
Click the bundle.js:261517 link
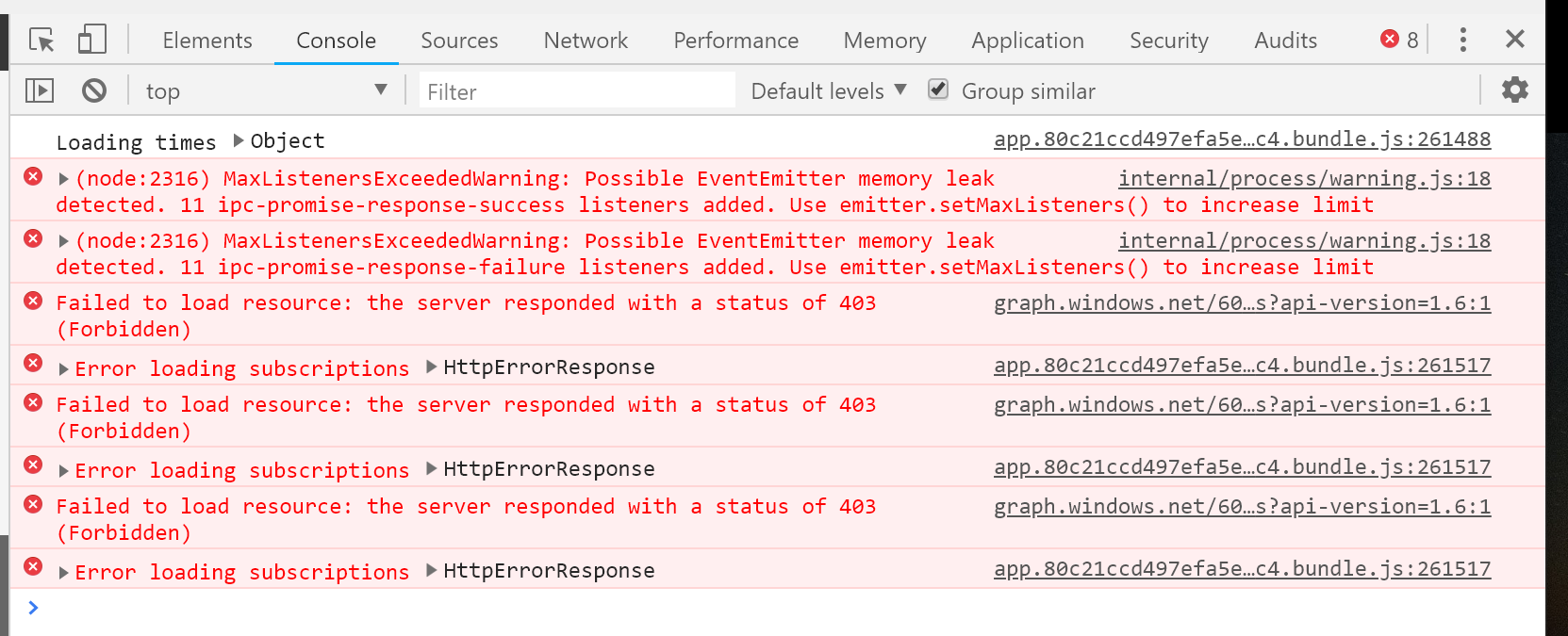tap(1241, 365)
